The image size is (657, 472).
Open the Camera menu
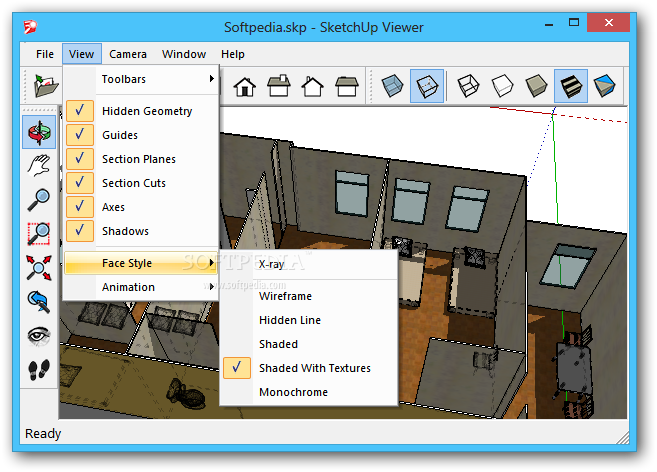[x=128, y=54]
